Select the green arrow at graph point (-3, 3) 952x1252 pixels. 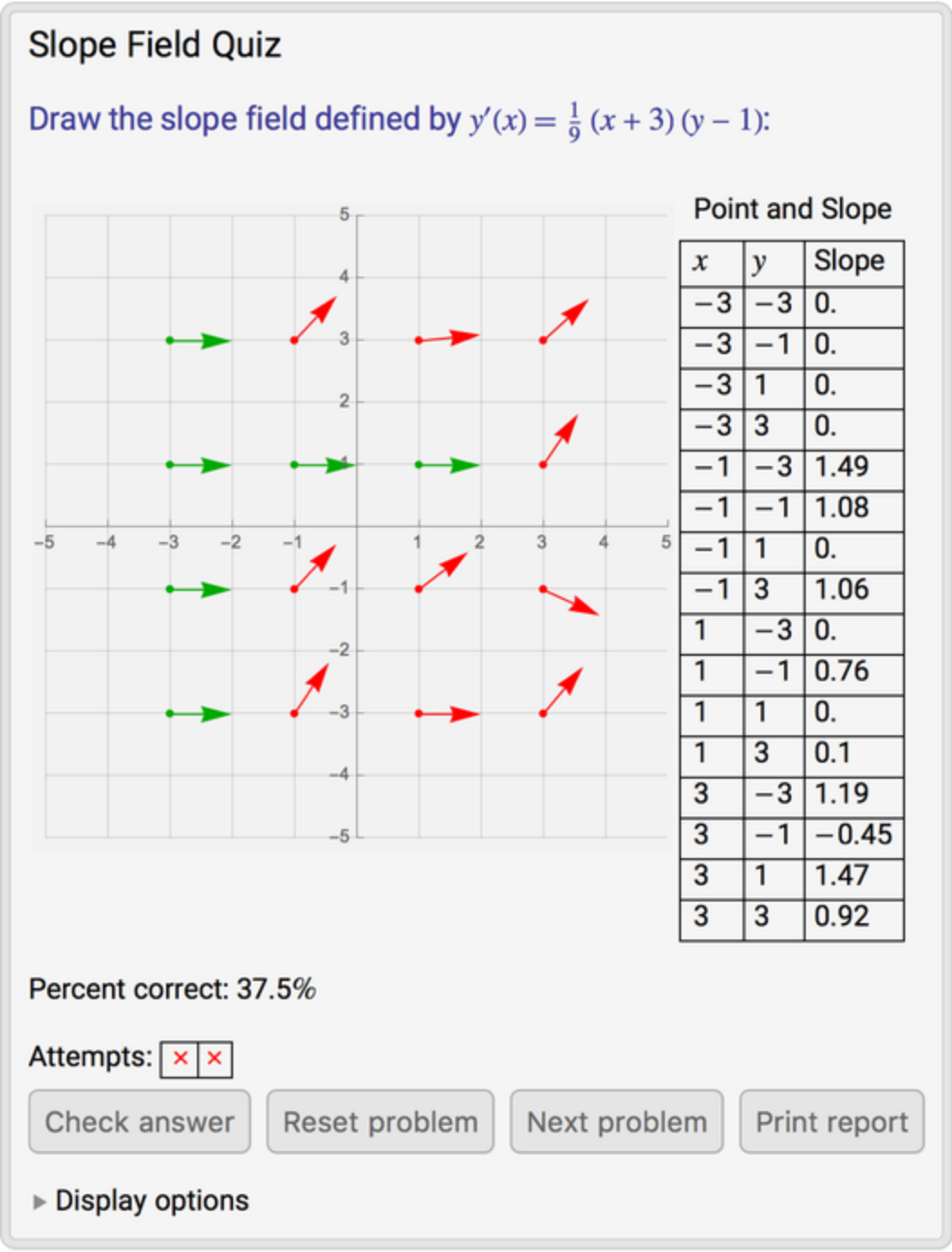[200, 341]
